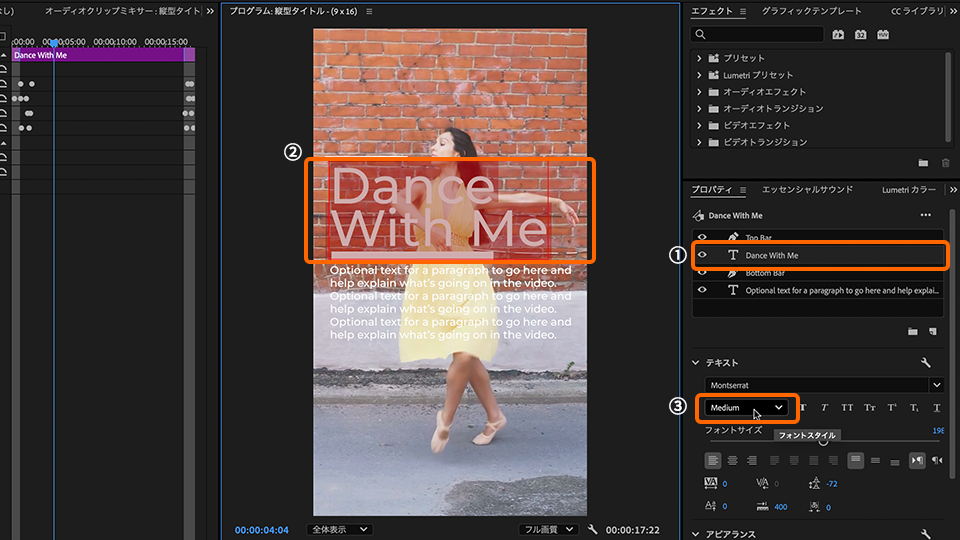Screen dimensions: 960x540
Task: Expand the ビデオエフェクト folder
Action: tap(699, 126)
